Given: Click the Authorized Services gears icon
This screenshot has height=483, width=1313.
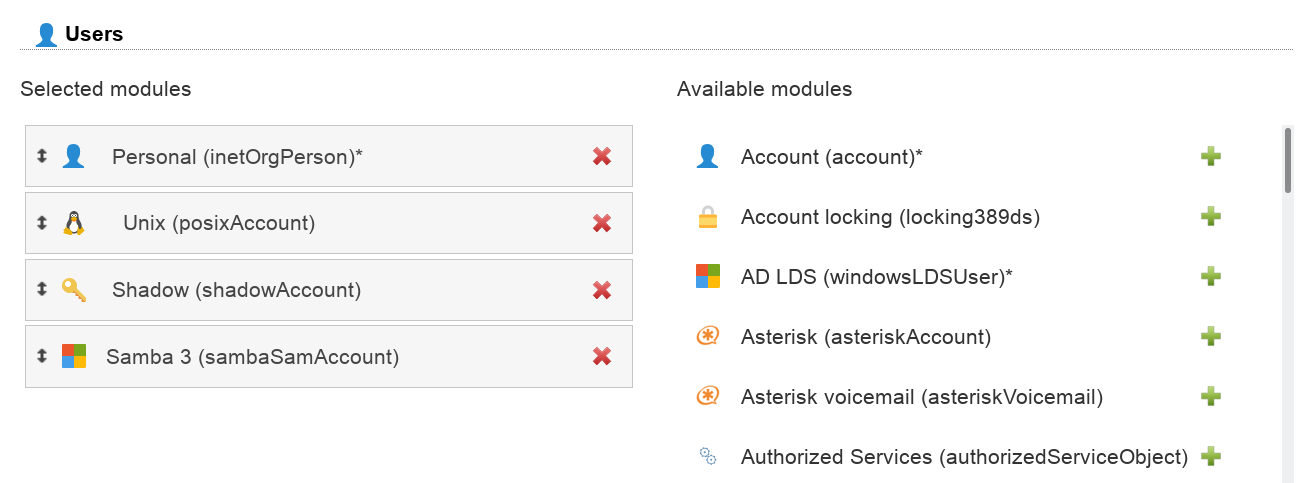Looking at the screenshot, I should [x=708, y=457].
